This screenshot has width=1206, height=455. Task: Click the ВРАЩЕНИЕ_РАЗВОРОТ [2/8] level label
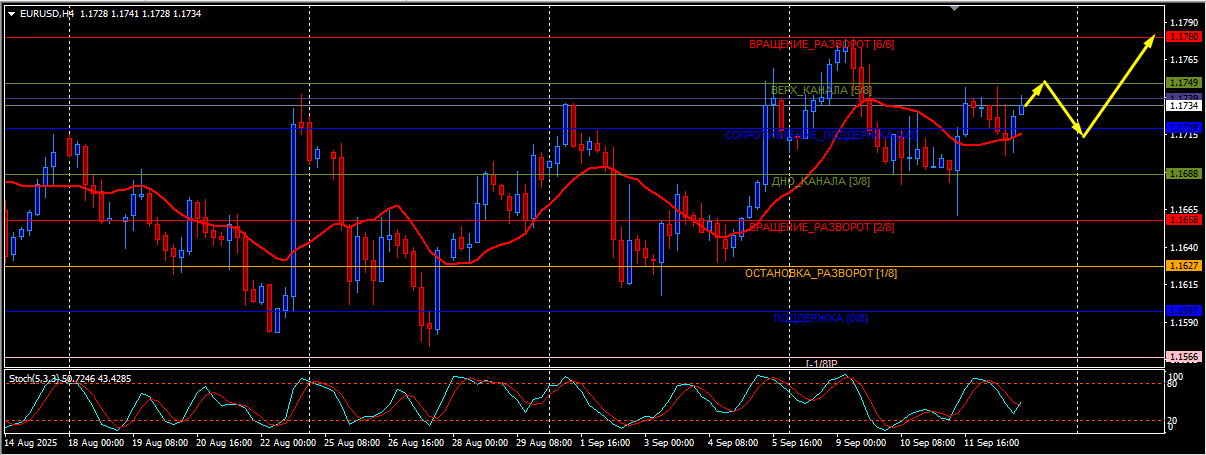pos(821,227)
